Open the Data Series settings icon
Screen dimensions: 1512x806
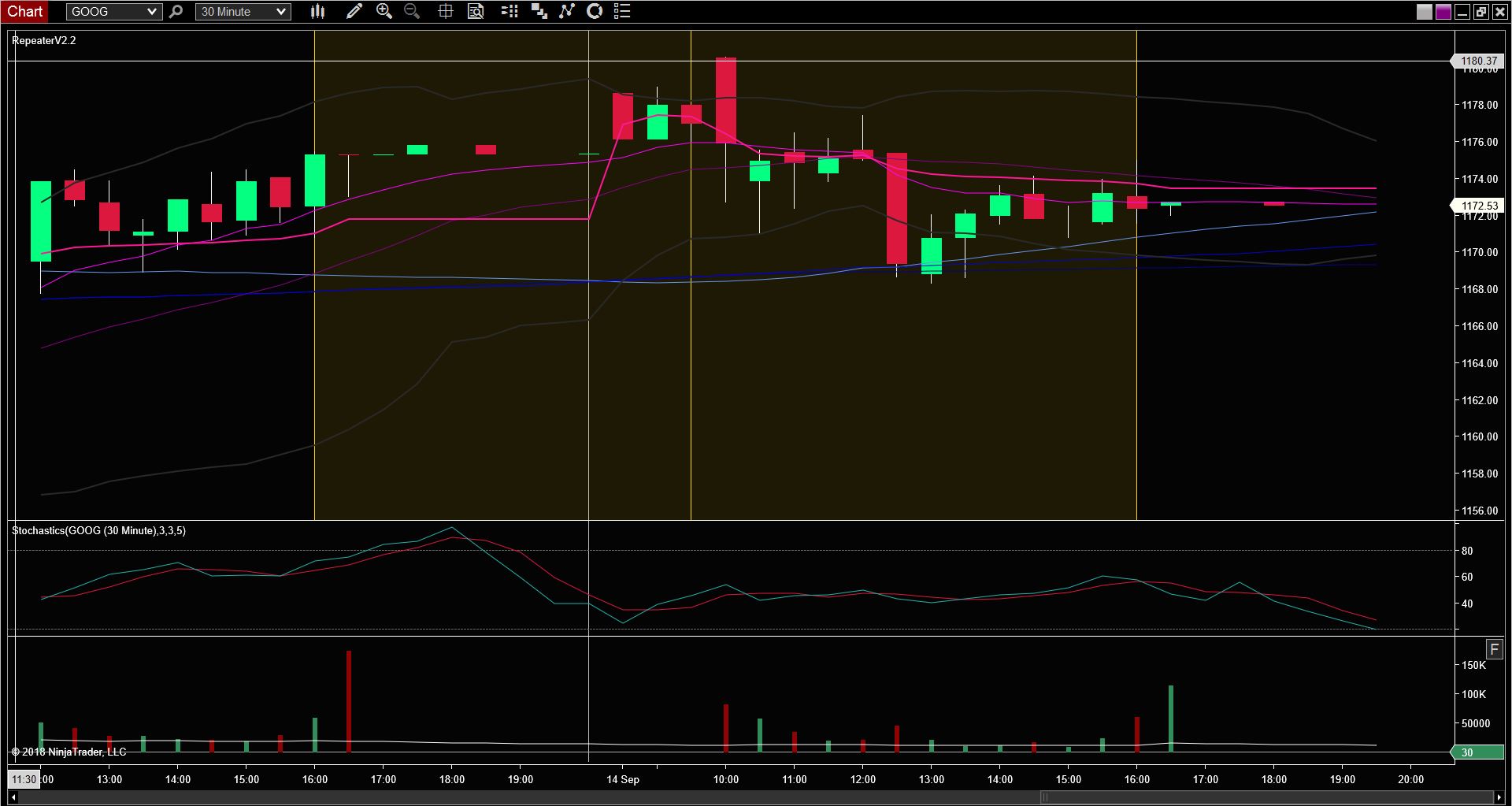539,11
